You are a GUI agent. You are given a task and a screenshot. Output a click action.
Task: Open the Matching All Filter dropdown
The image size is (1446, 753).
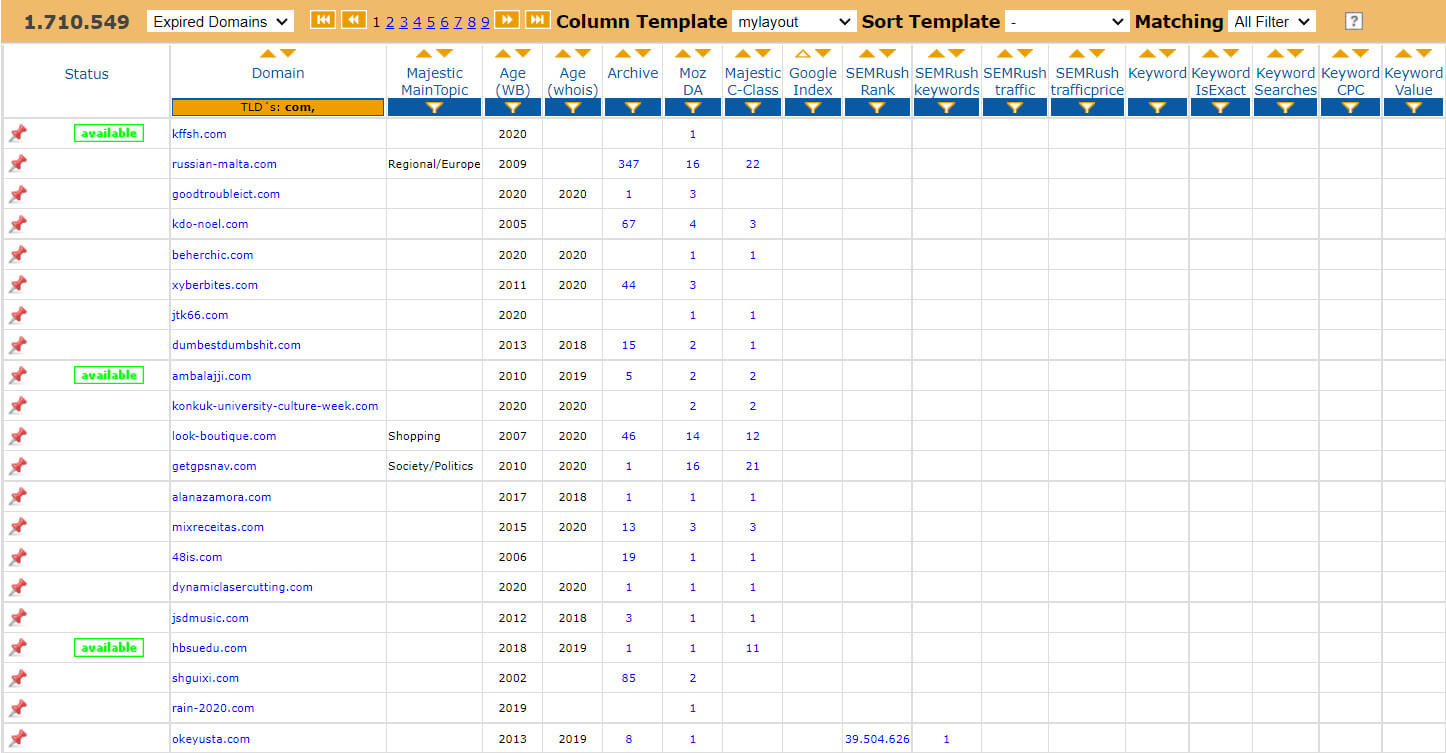(x=1271, y=20)
